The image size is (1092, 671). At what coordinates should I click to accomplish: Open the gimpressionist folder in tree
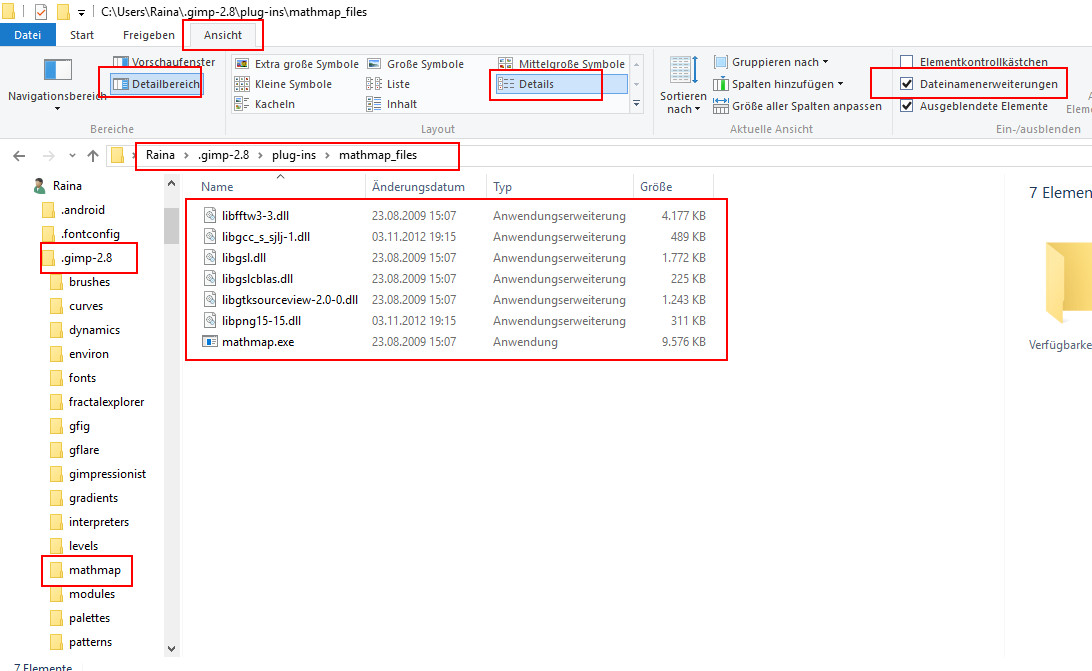coord(107,474)
